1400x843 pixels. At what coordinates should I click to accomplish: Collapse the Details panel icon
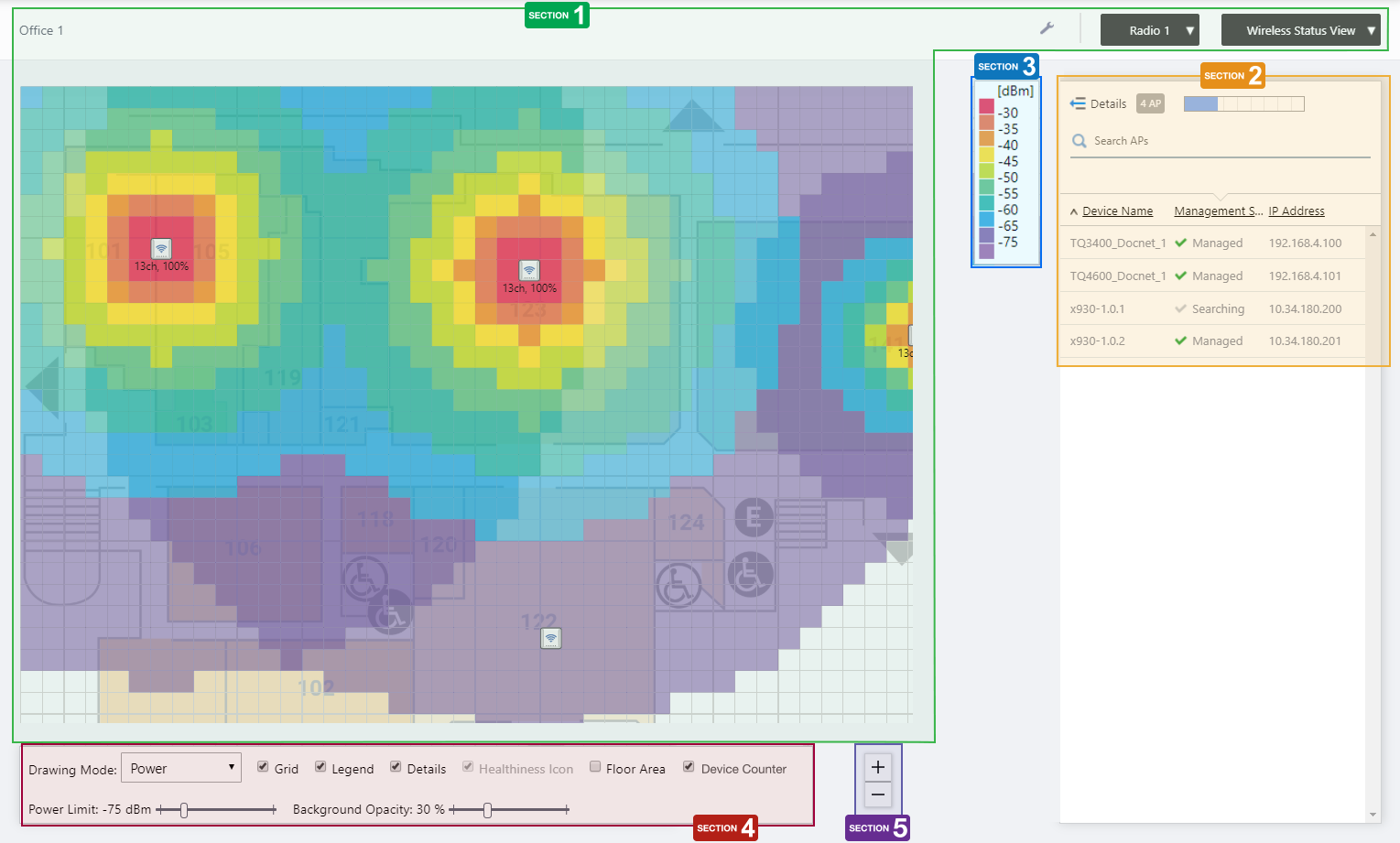pos(1078,103)
